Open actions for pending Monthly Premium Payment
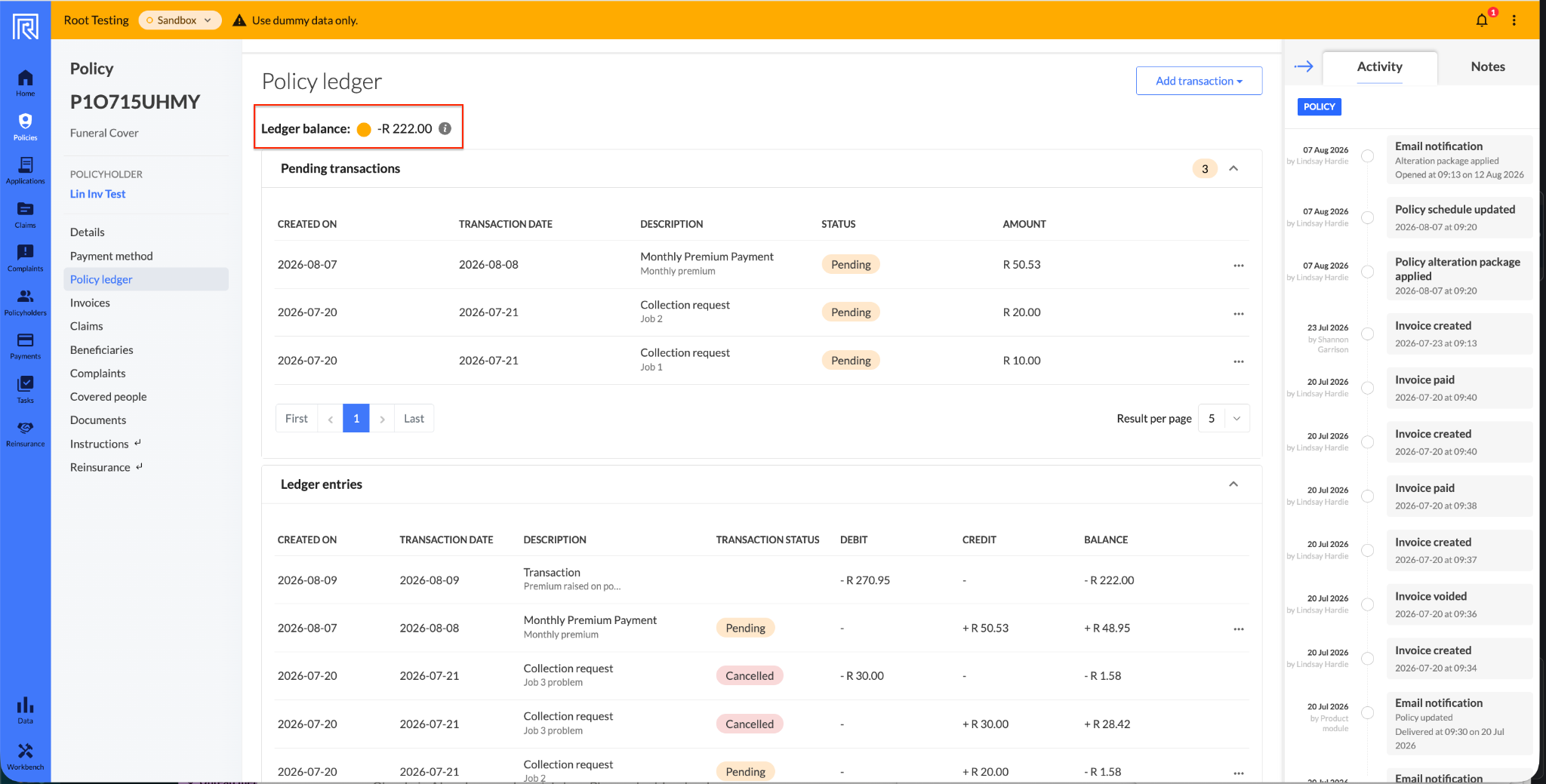This screenshot has height=784, width=1546. pos(1239,265)
